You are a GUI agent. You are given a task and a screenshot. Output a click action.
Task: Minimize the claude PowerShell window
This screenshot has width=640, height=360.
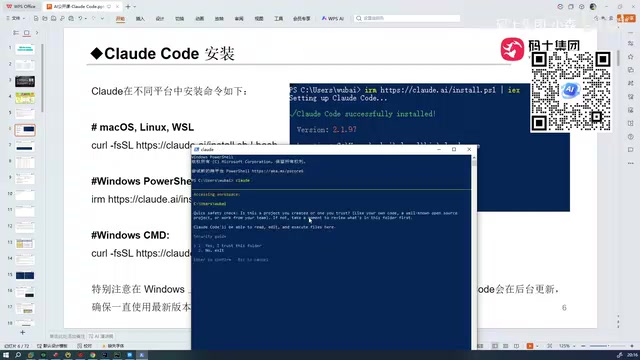[x=439, y=149]
